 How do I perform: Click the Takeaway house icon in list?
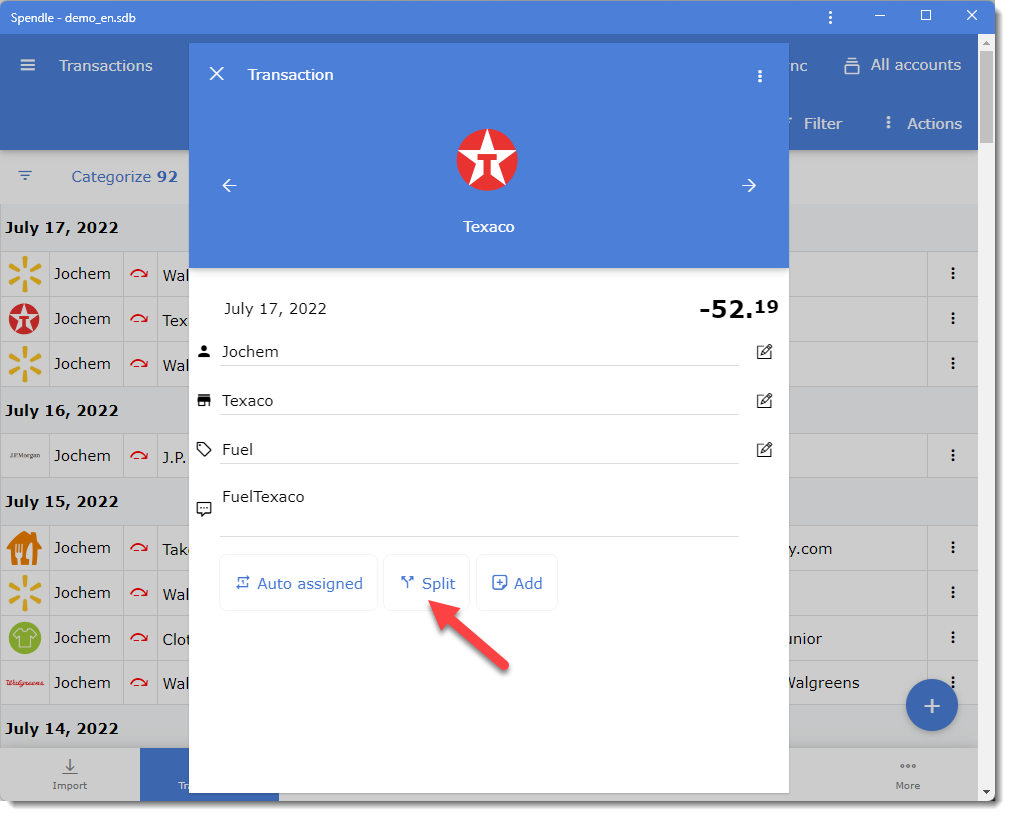24,548
